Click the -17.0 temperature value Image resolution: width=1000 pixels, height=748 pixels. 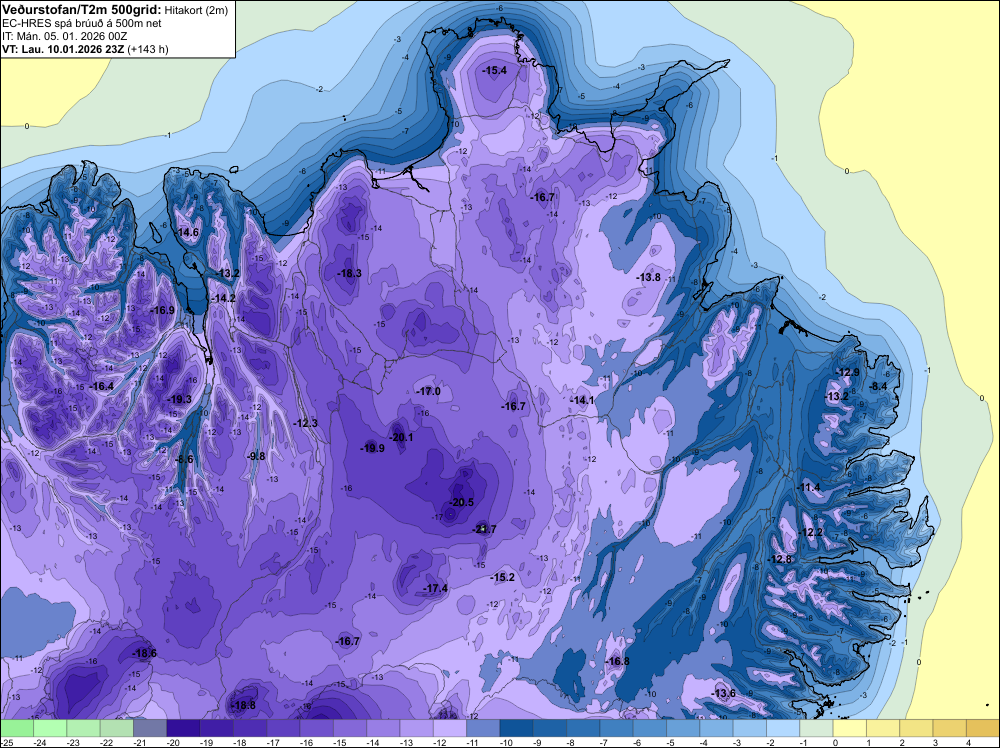[x=428, y=391]
